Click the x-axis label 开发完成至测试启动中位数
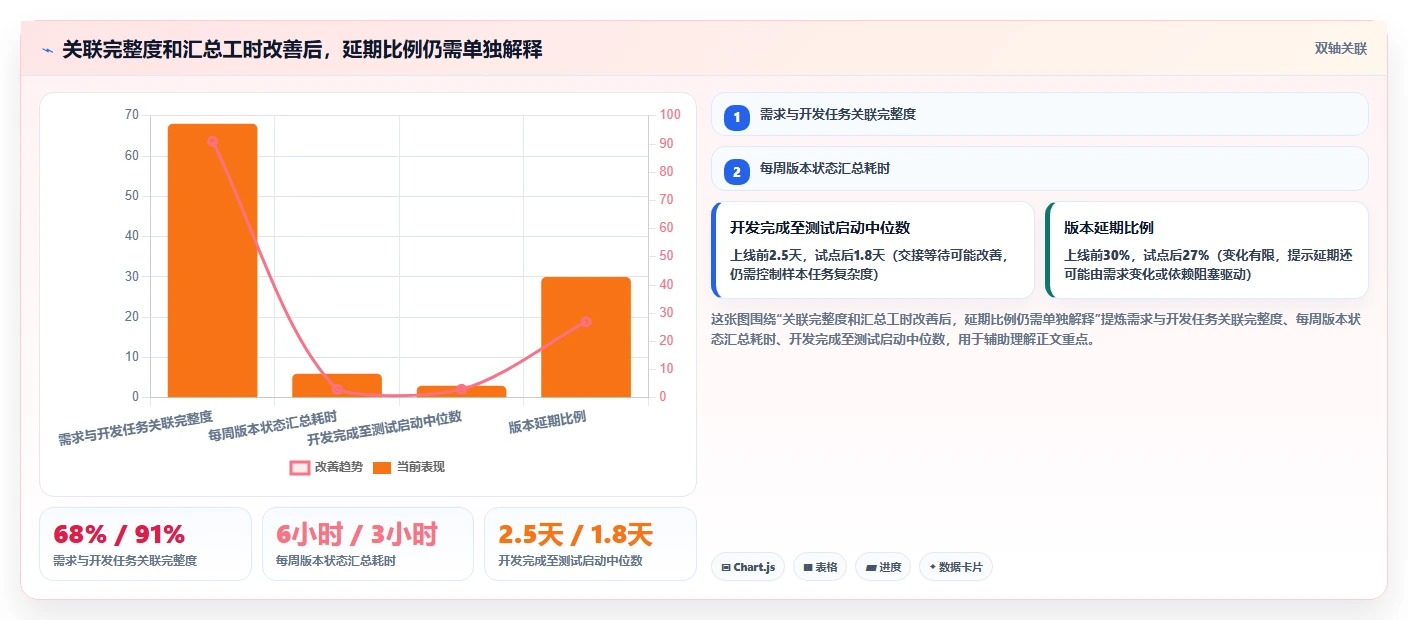This screenshot has width=1408, height=620. click(x=385, y=428)
